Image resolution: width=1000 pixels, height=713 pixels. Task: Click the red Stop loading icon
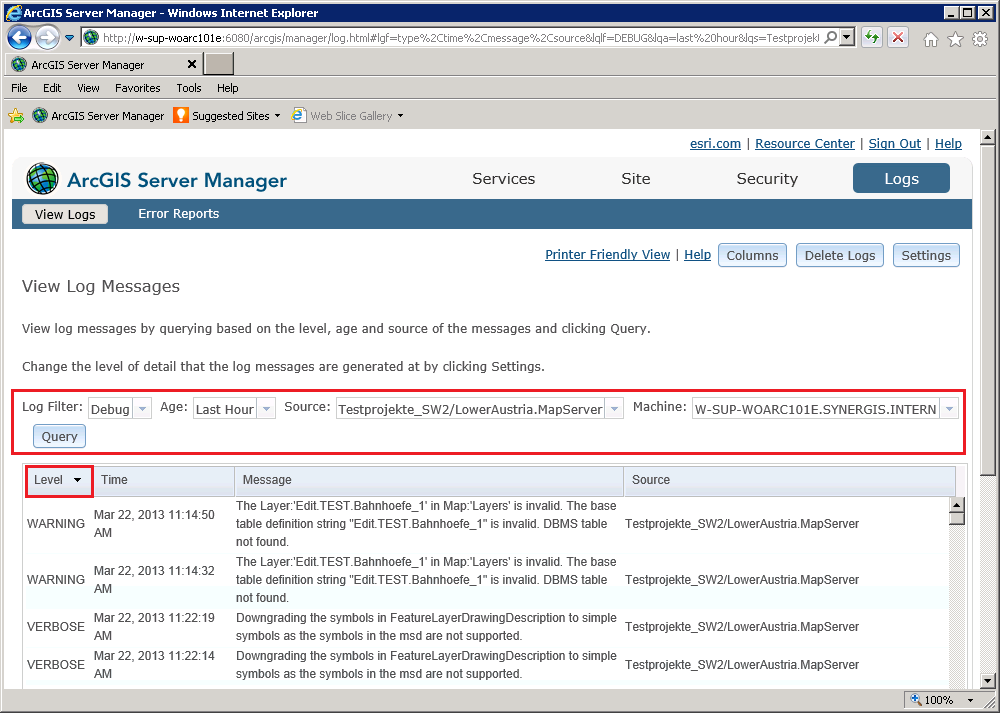(897, 37)
